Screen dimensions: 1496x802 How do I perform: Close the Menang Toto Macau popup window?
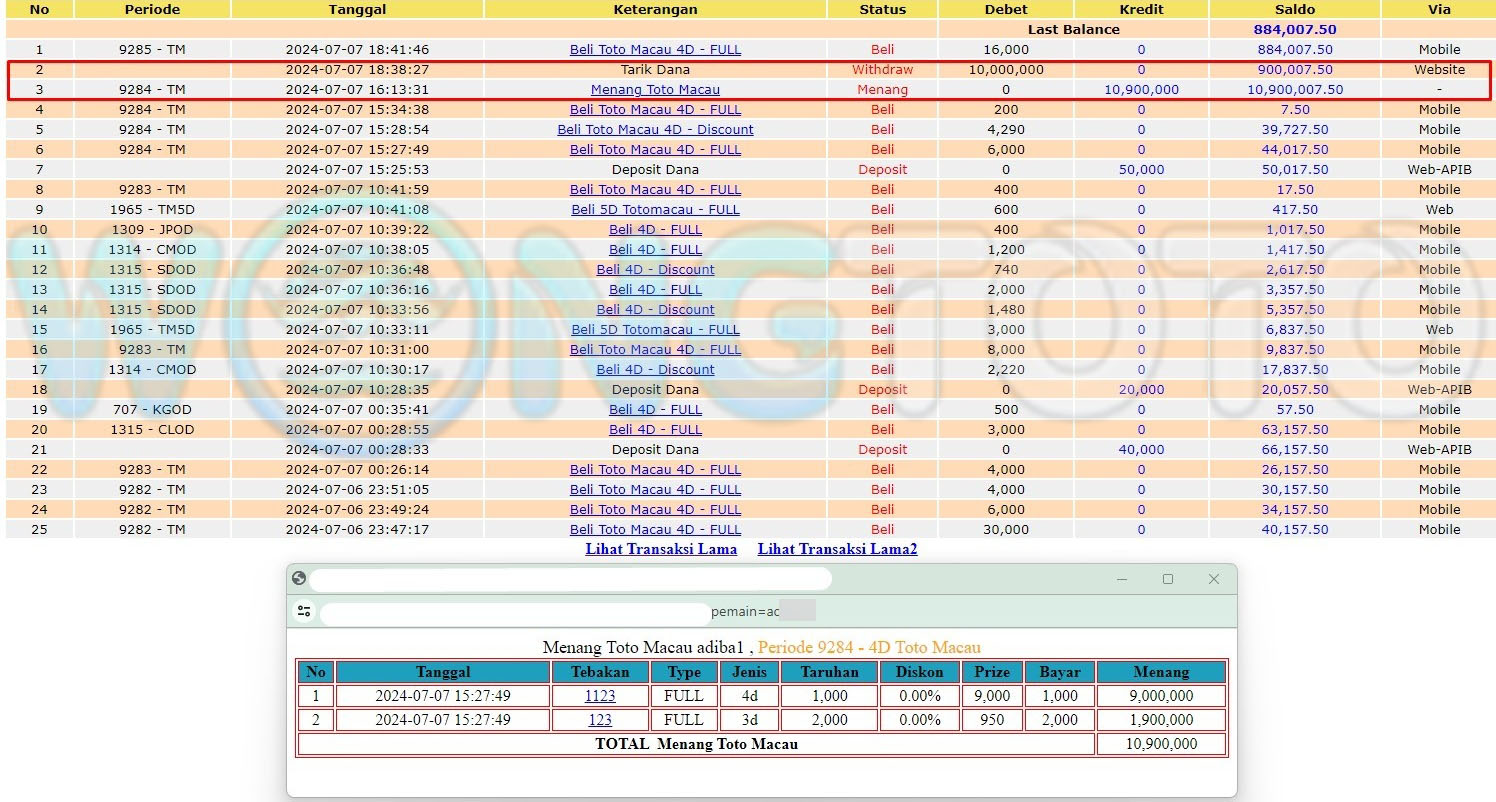[1213, 579]
